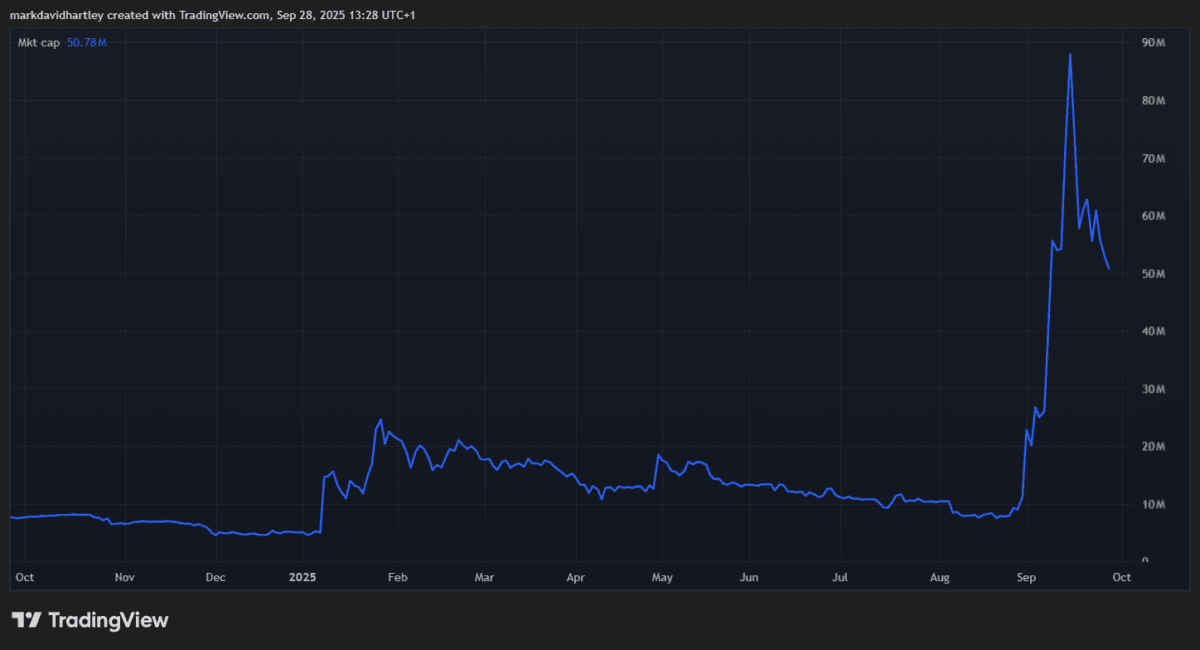The image size is (1200, 650).
Task: Click the 50M price scale label
Action: (1153, 274)
